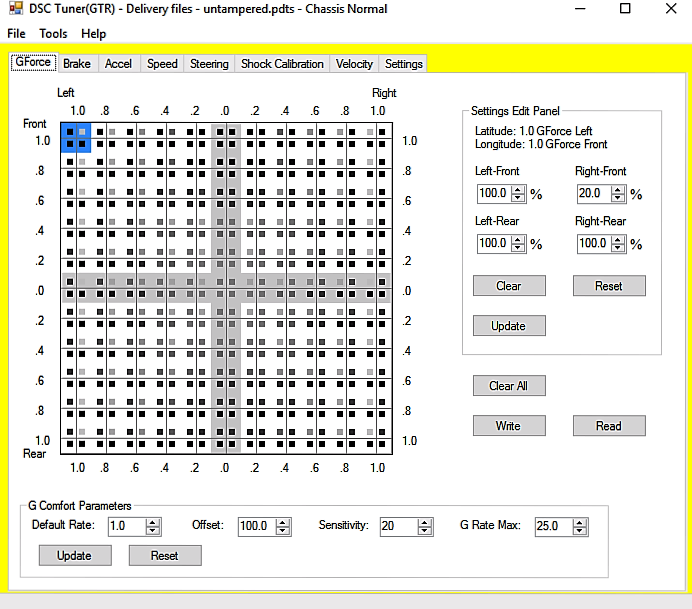692x609 pixels.
Task: Select grid cell at Rear 1.0, Left 1.0
Action: [x=76, y=438]
